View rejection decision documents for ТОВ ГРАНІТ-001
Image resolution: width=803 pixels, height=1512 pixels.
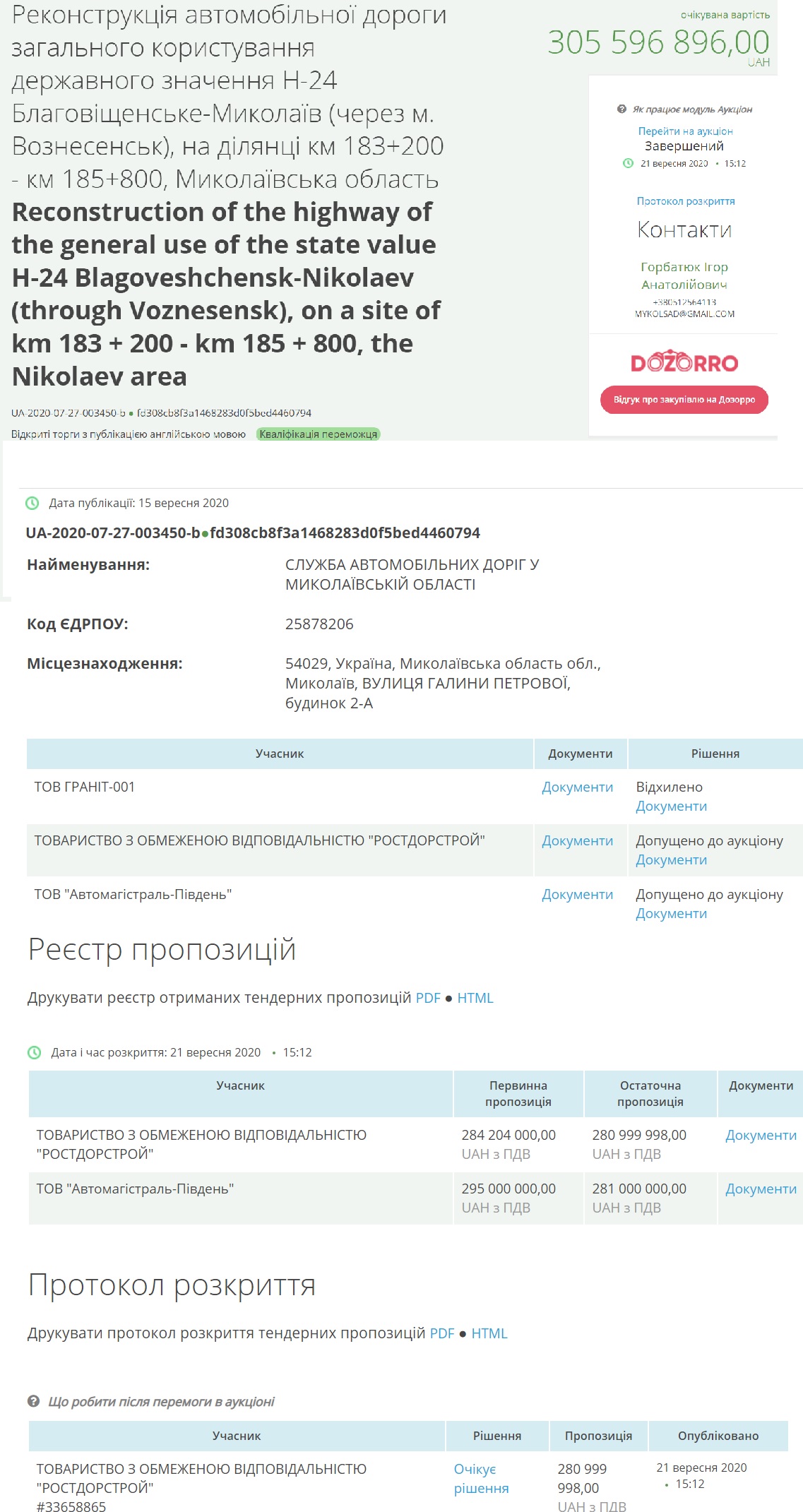coord(671,806)
